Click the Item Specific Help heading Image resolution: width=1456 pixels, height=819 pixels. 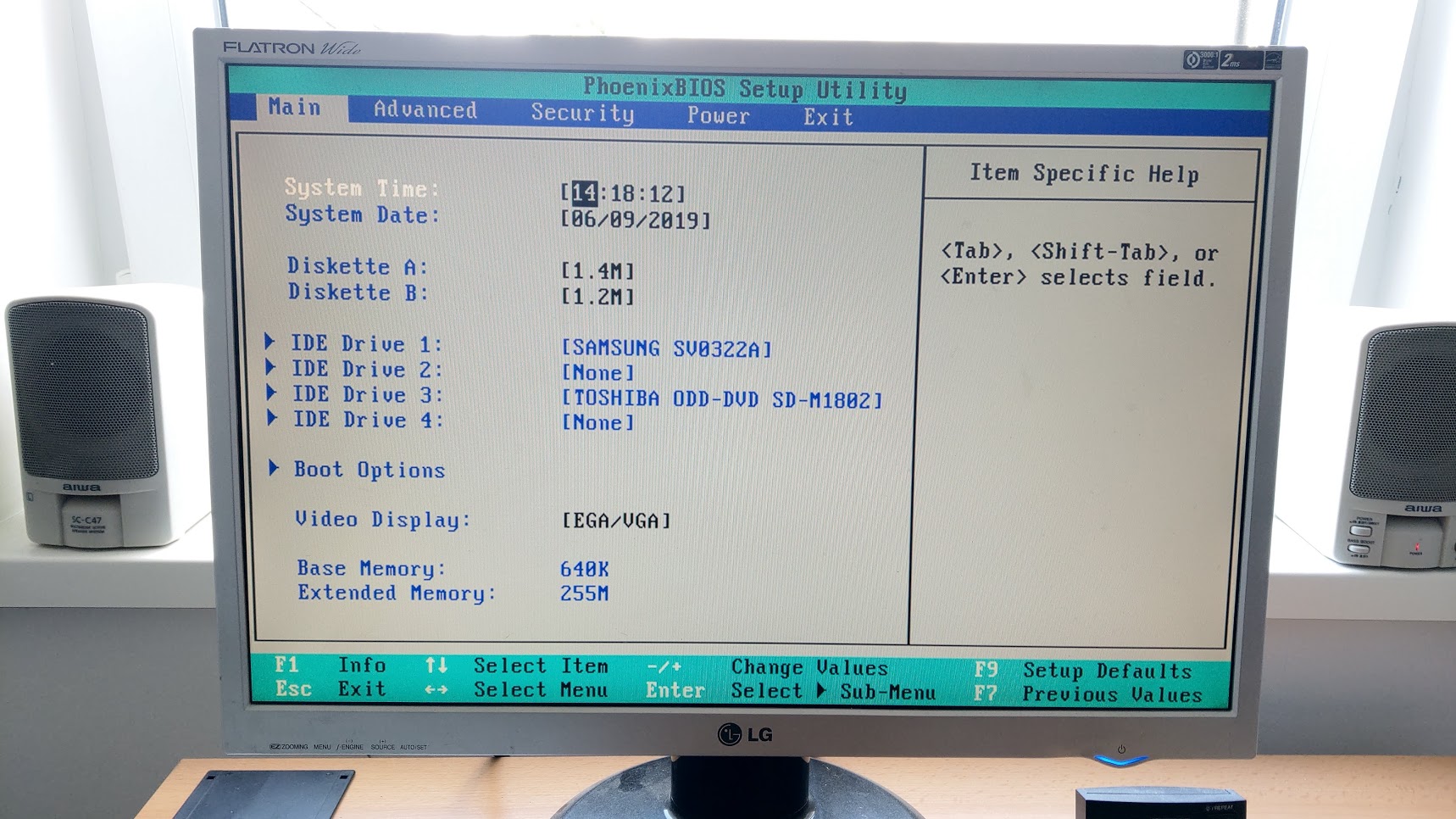1084,174
